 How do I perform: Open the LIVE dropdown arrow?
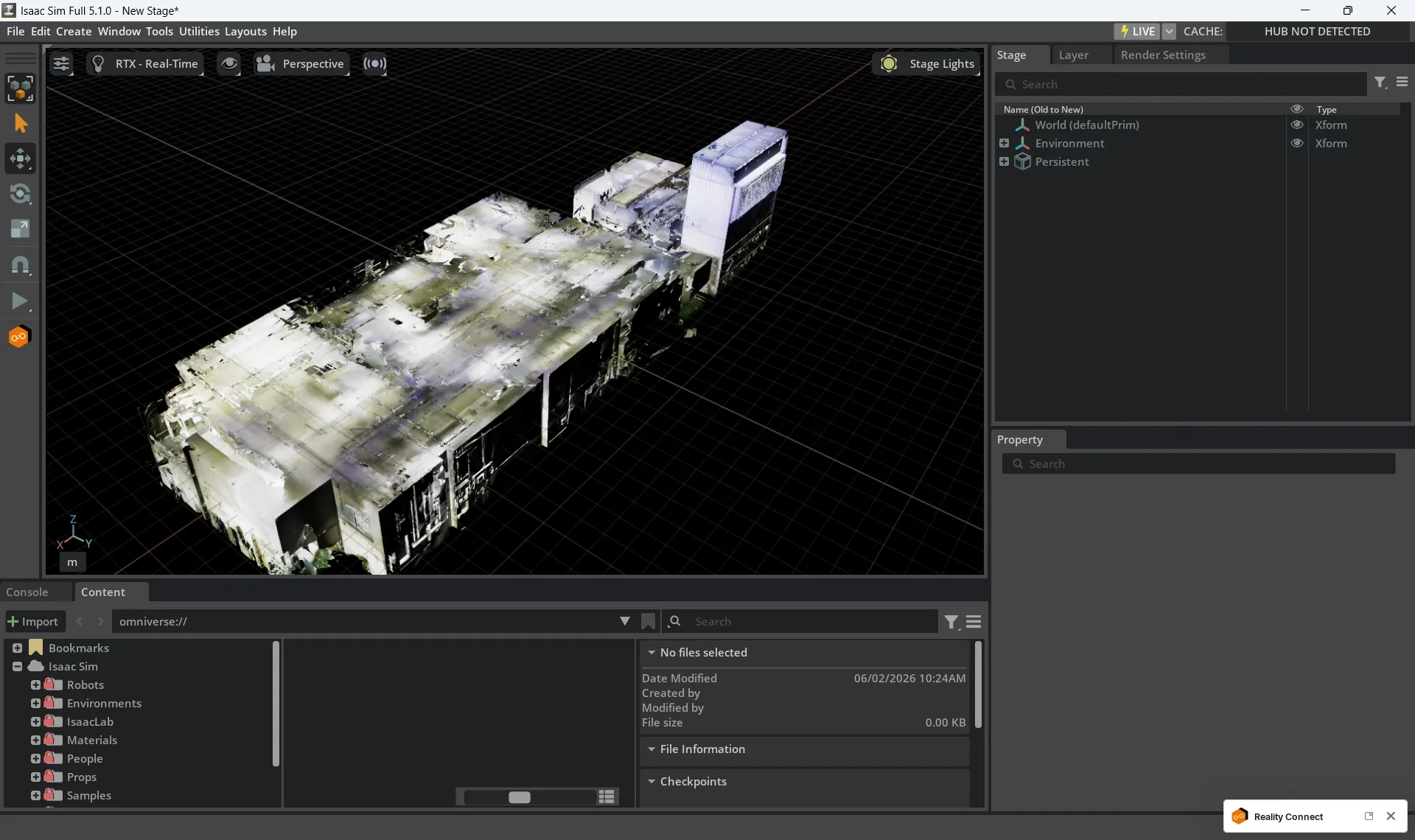point(1169,32)
